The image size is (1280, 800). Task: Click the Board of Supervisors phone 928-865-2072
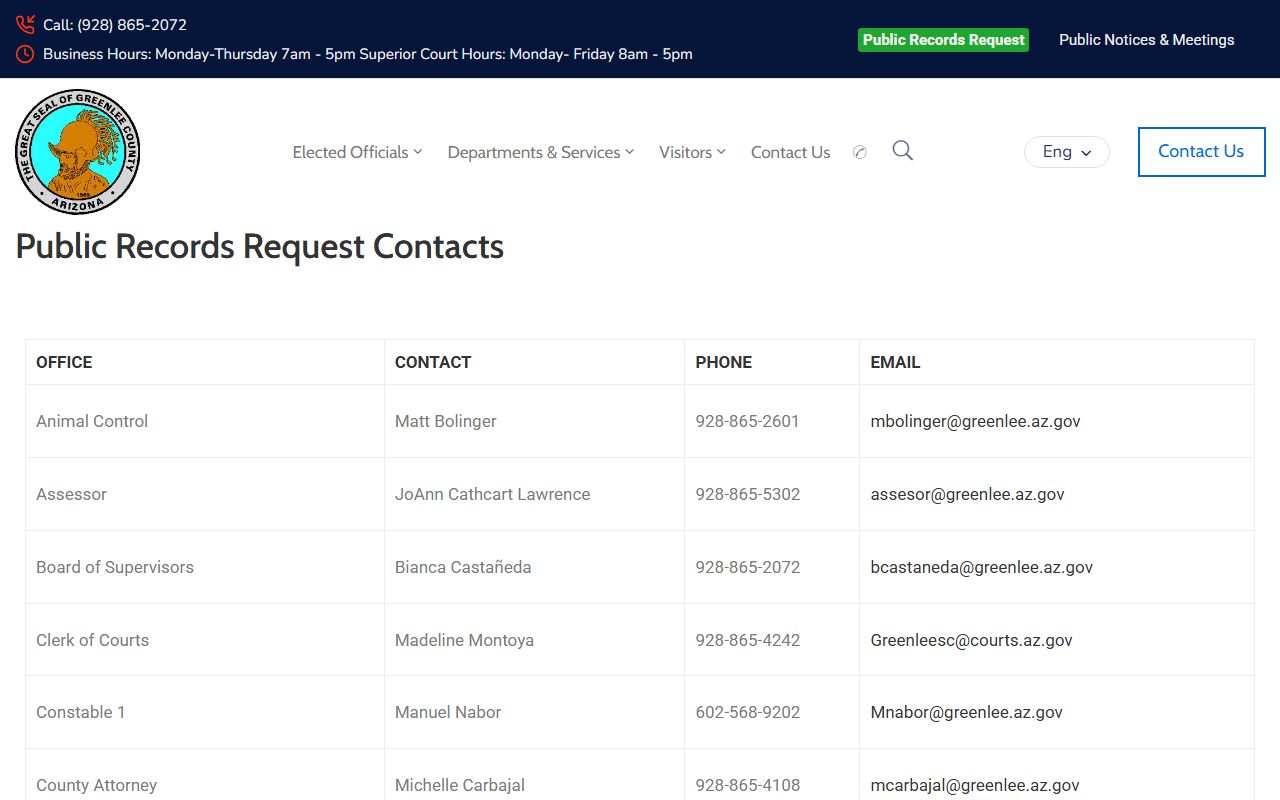pos(748,567)
